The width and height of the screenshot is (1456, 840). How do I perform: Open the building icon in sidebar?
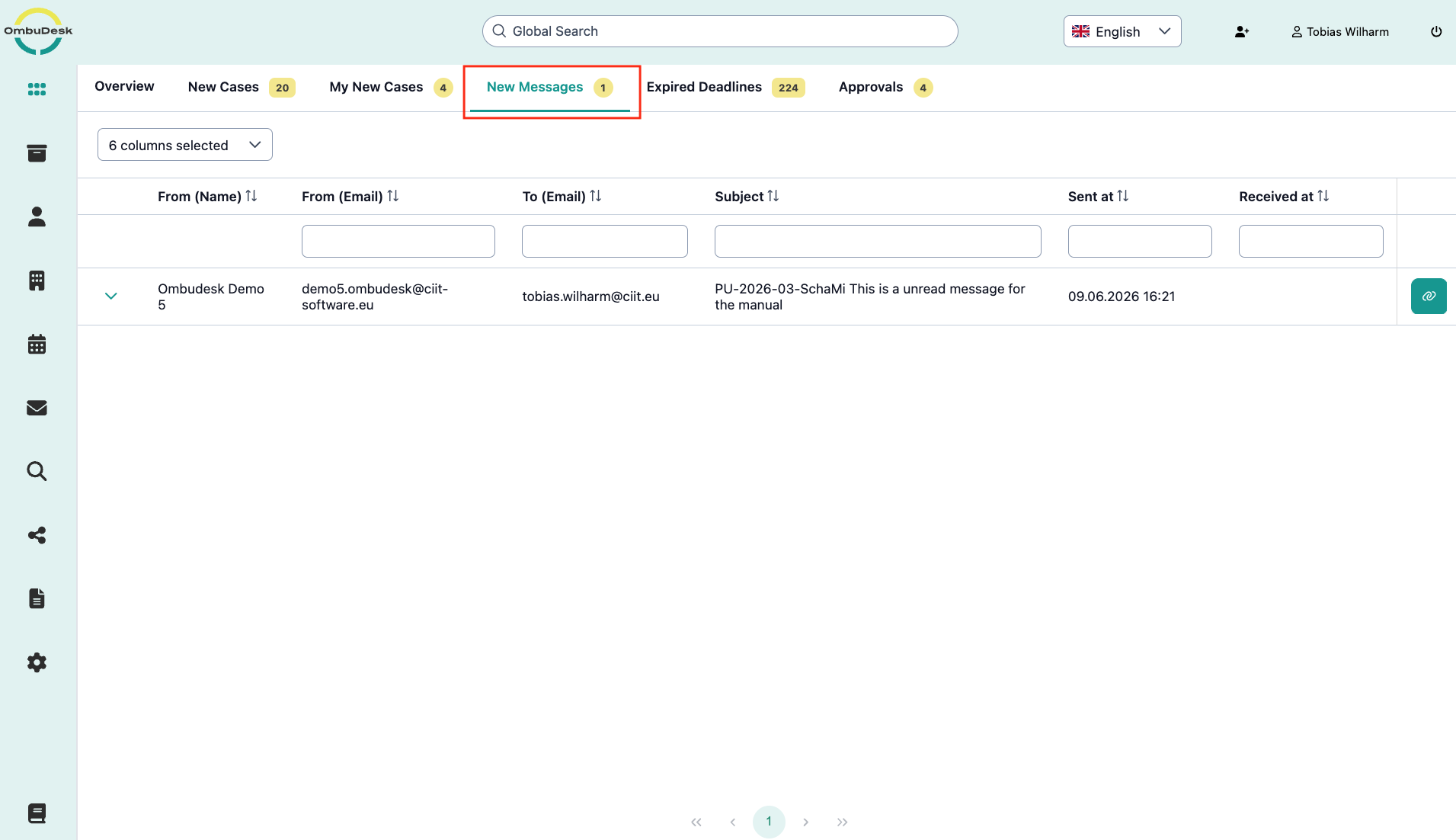[37, 281]
